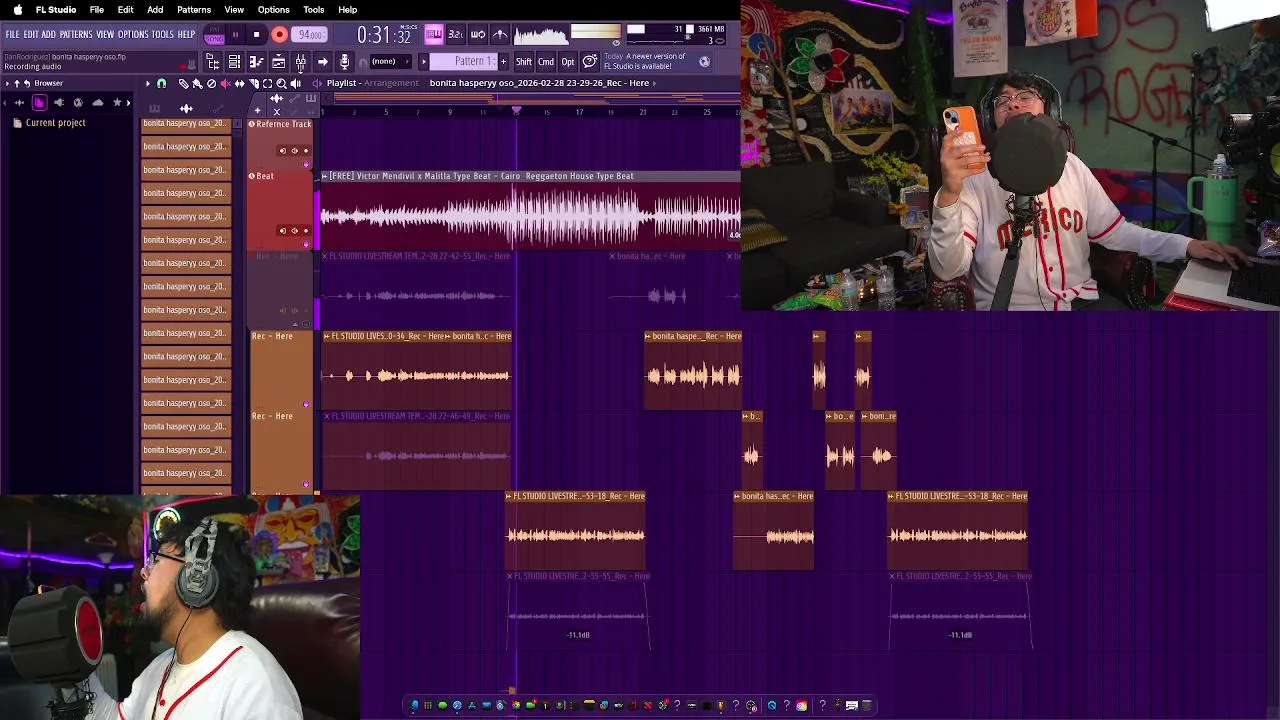Image resolution: width=1280 pixels, height=720 pixels.
Task: Open the piano roll view icon
Action: (x=257, y=62)
